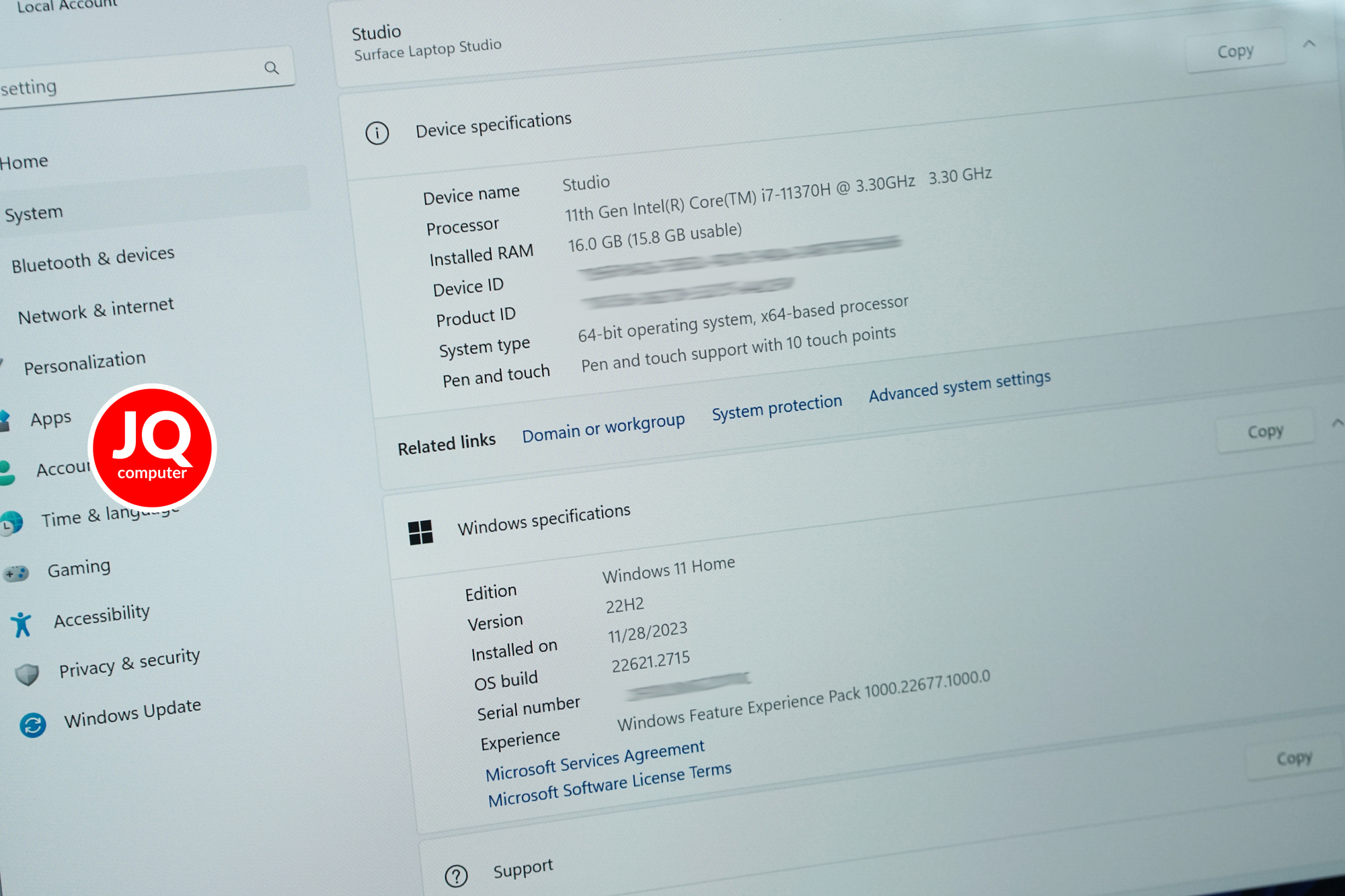Go to Accessibility settings

pyautogui.click(x=102, y=616)
